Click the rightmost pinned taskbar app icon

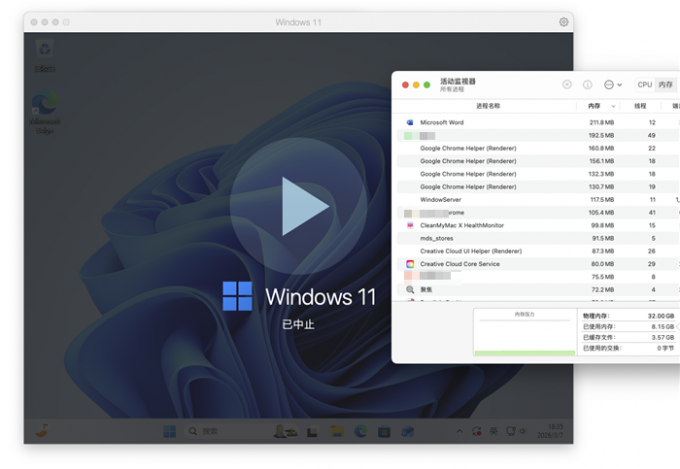pos(407,431)
